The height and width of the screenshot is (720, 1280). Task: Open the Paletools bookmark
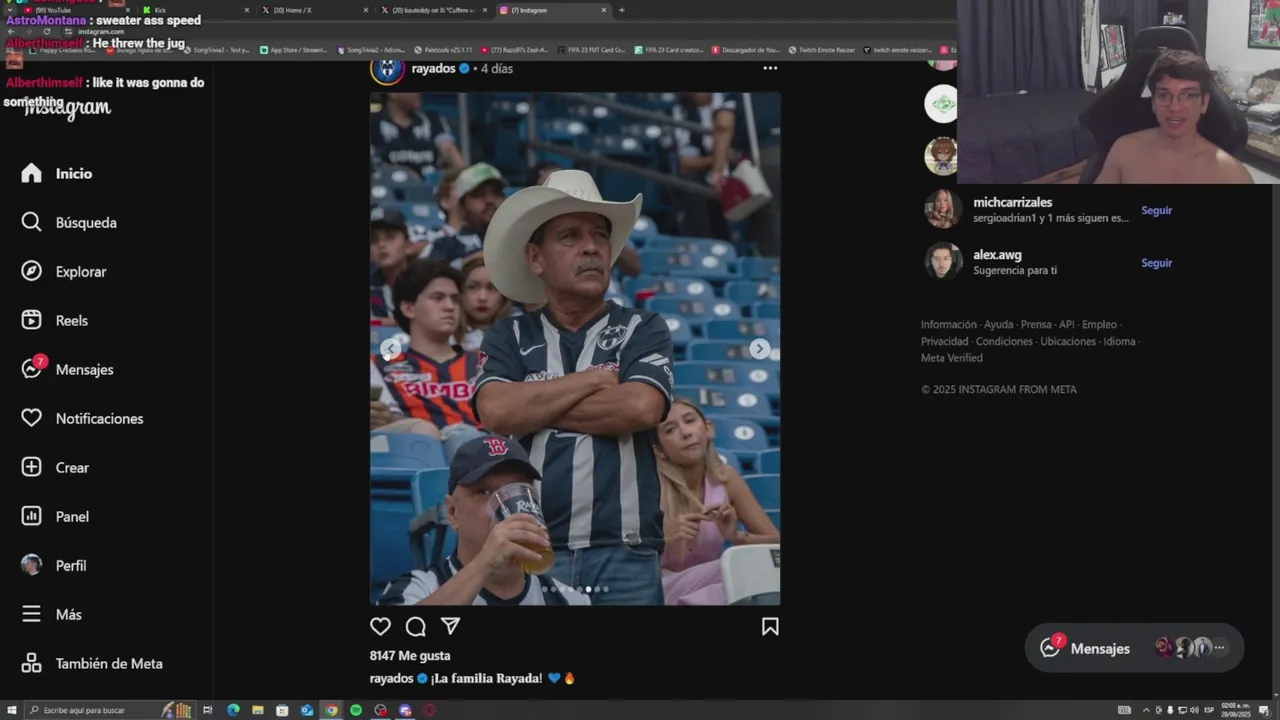click(442, 49)
